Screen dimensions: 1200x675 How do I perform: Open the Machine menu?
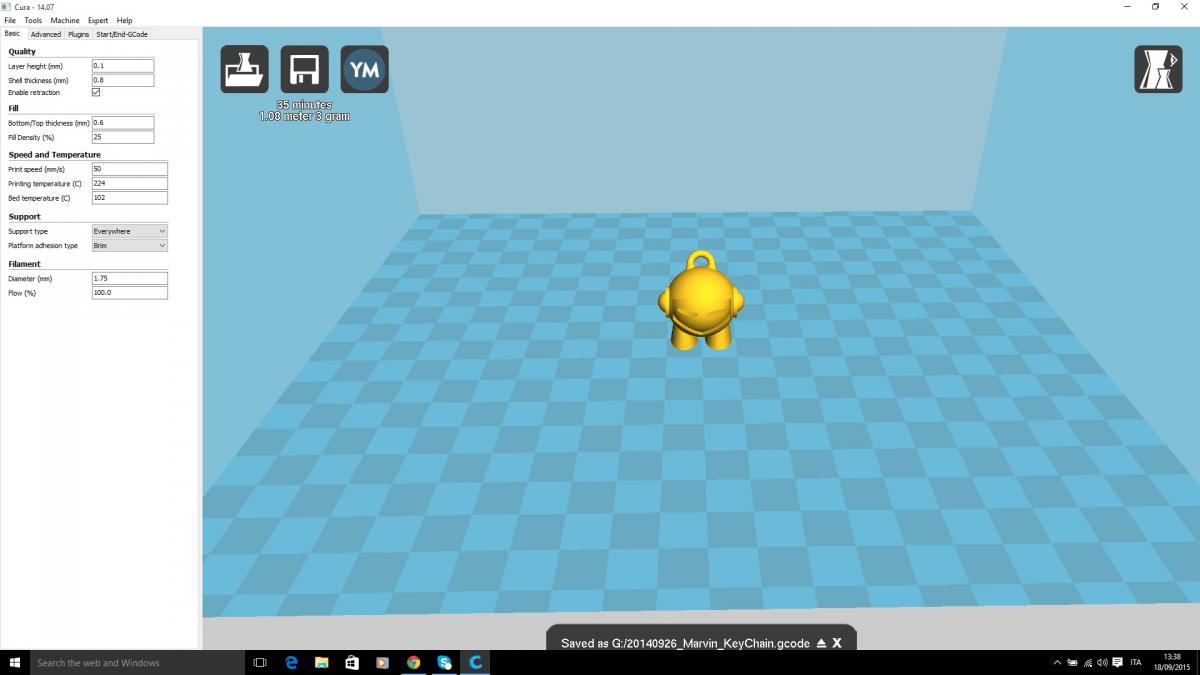[65, 20]
